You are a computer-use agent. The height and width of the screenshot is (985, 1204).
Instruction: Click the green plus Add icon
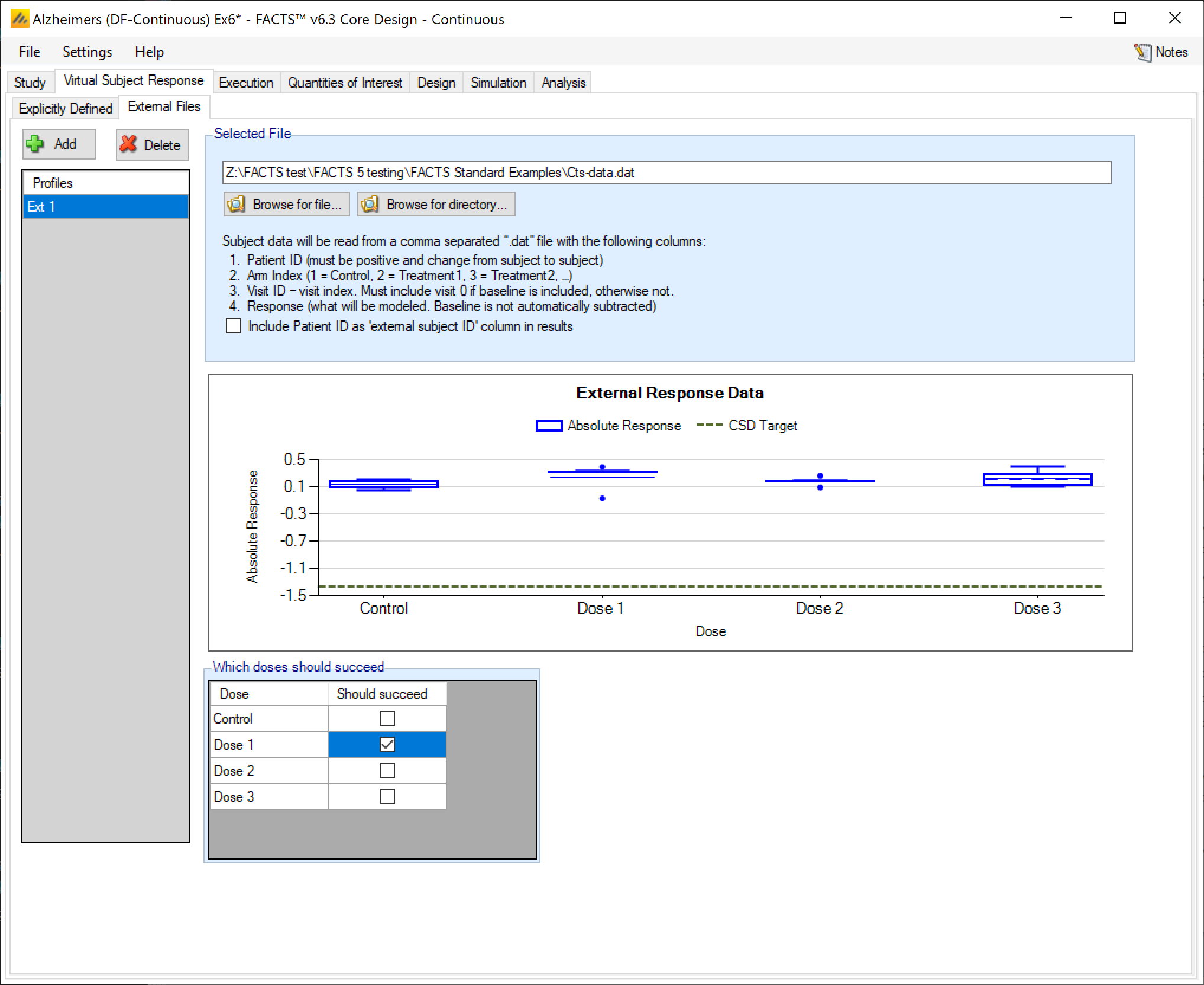(x=35, y=144)
